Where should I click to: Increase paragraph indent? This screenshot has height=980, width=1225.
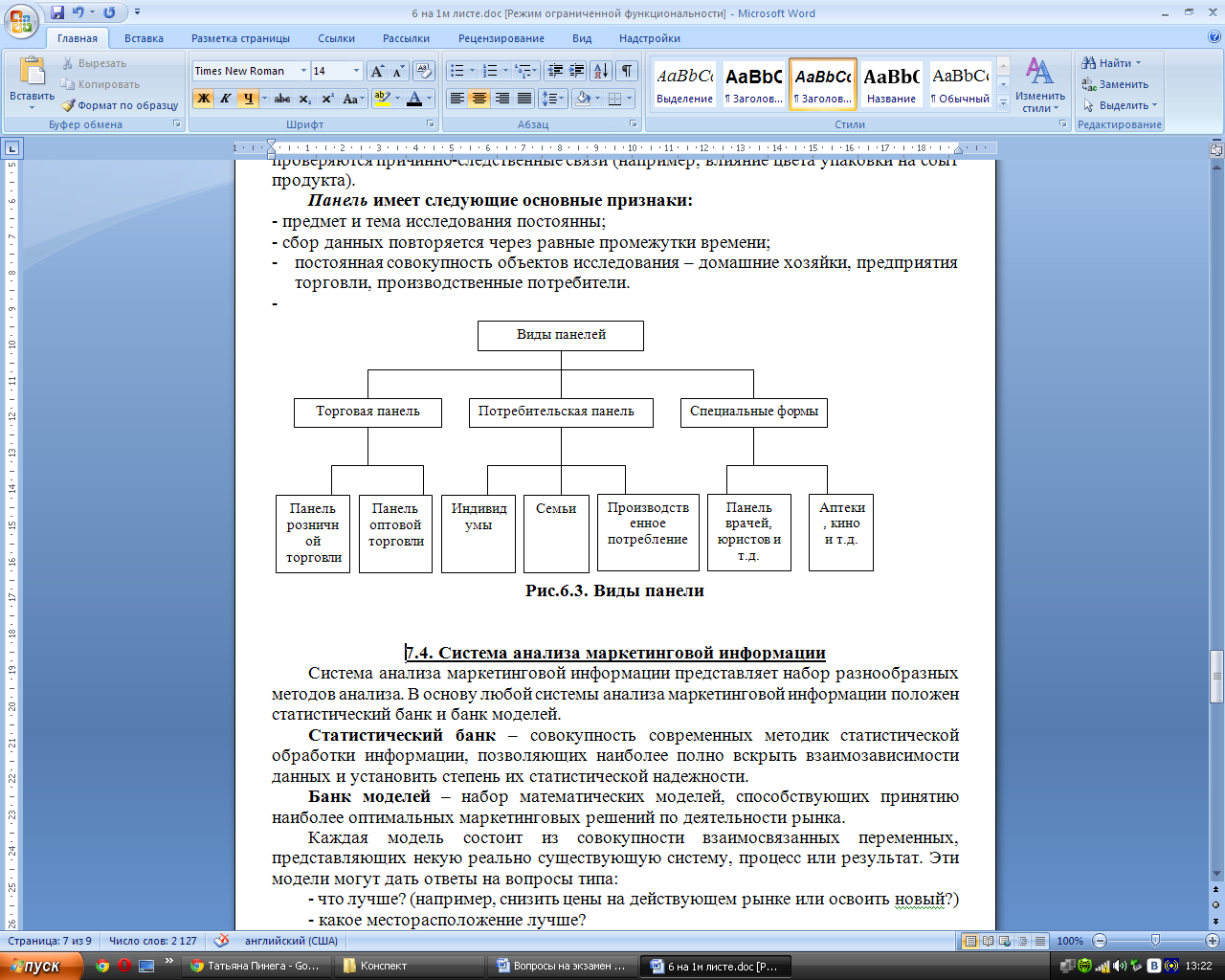[x=577, y=71]
